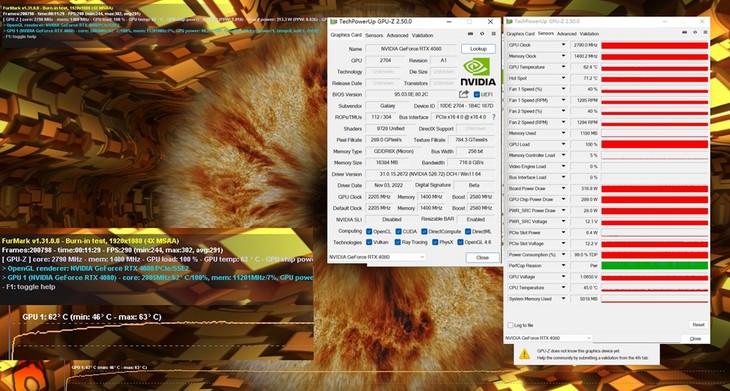Open the hamburger menu in Graphics Card window

click(x=493, y=34)
